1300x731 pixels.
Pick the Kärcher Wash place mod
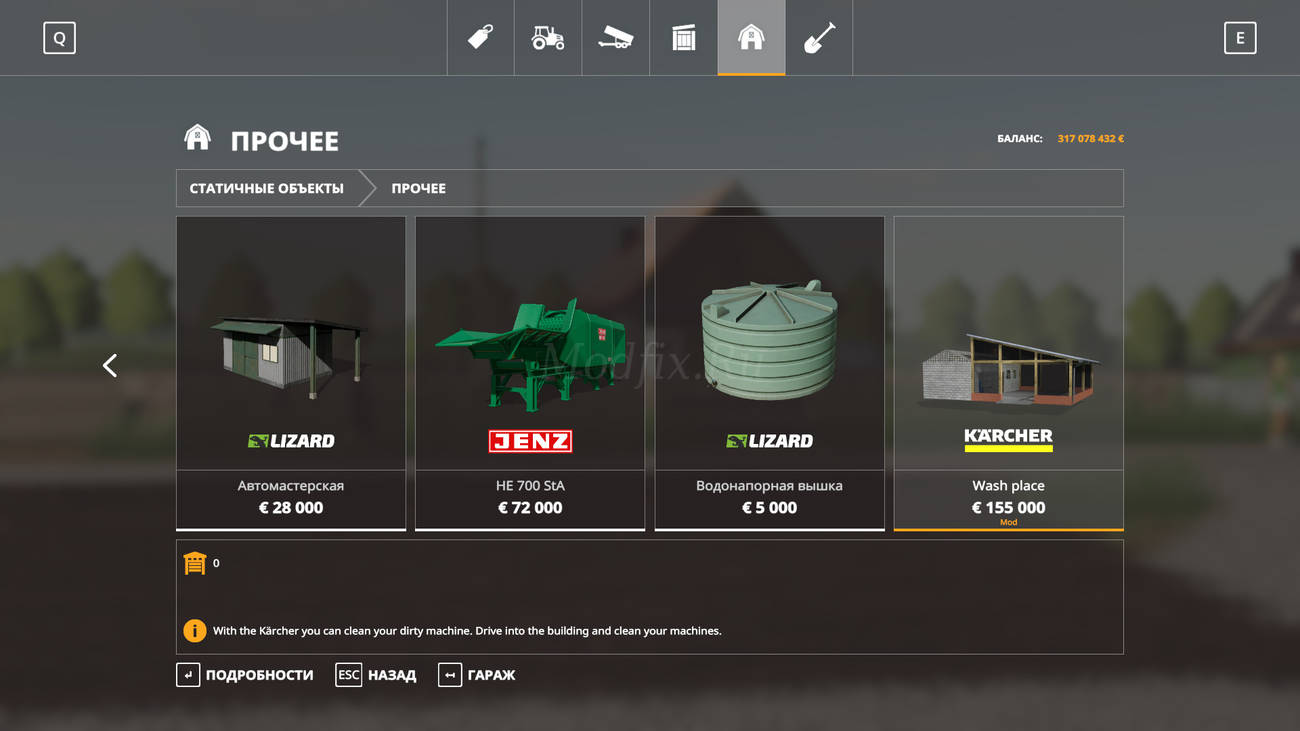(x=1008, y=373)
